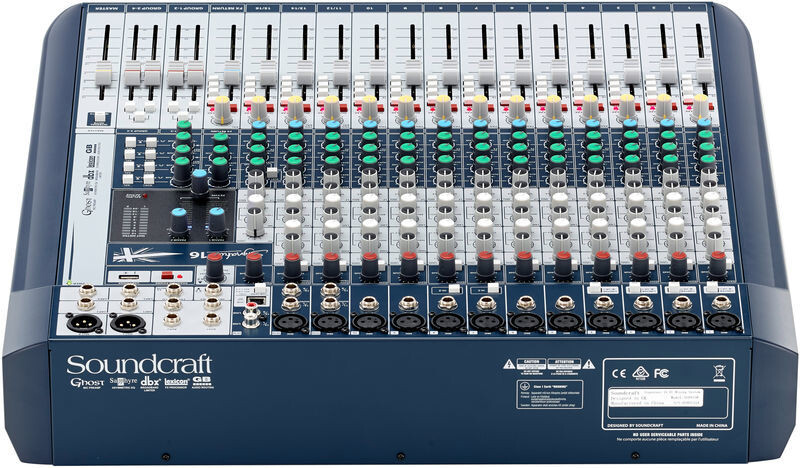Turn the yellow-capped pan knob on channel 10
Screen dimensions: 800x468
368,108
